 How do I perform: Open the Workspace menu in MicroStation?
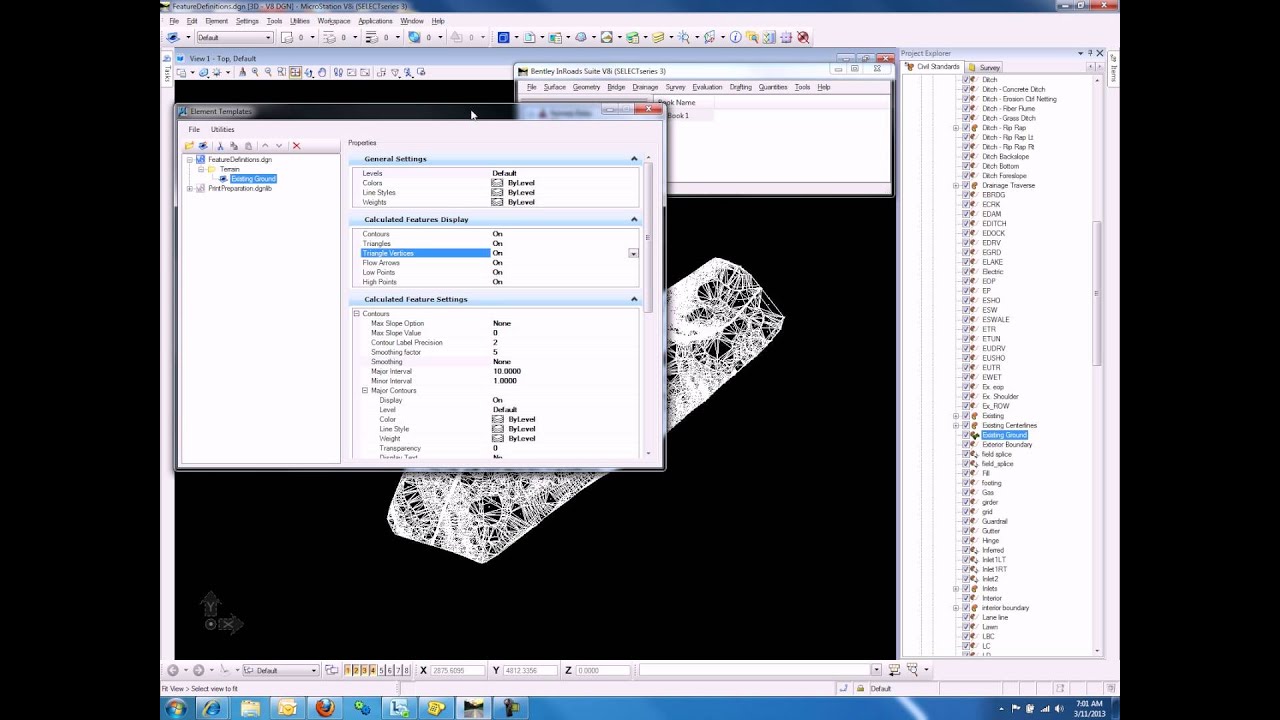click(x=334, y=21)
